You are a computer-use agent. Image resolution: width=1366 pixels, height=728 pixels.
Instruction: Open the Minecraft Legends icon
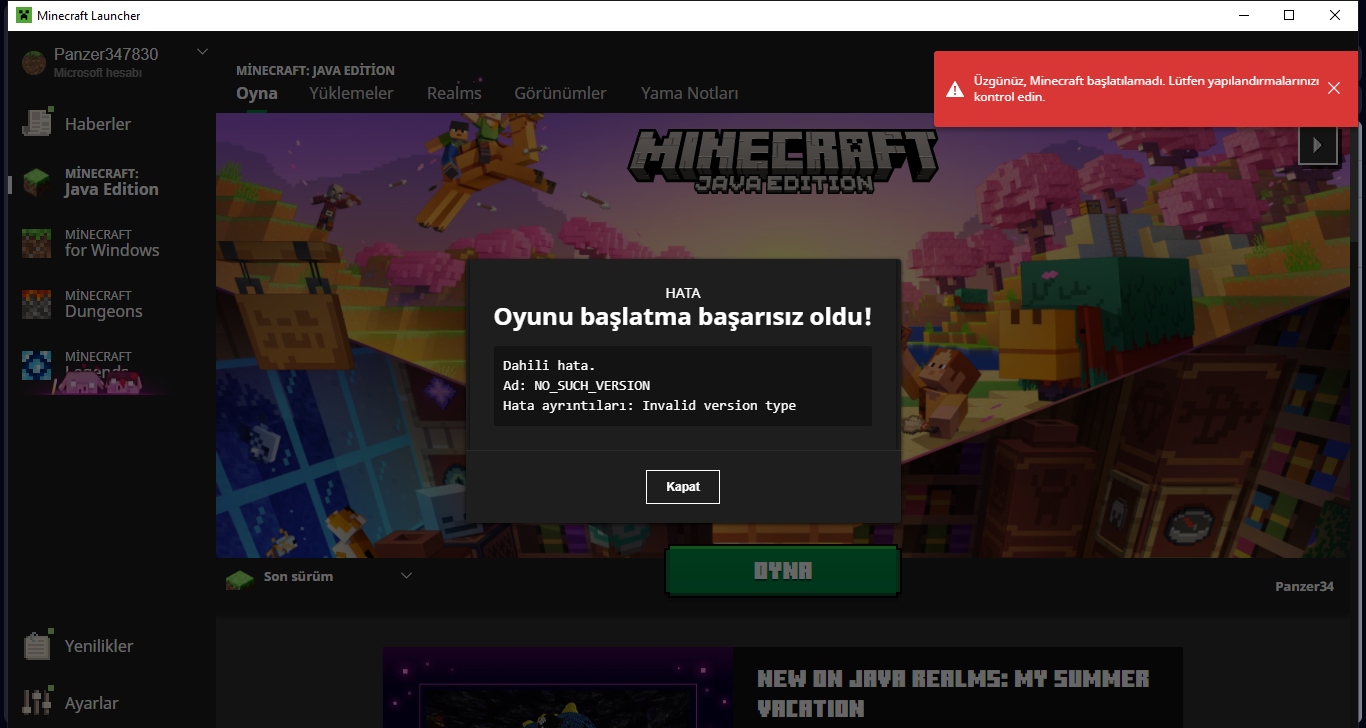37,365
